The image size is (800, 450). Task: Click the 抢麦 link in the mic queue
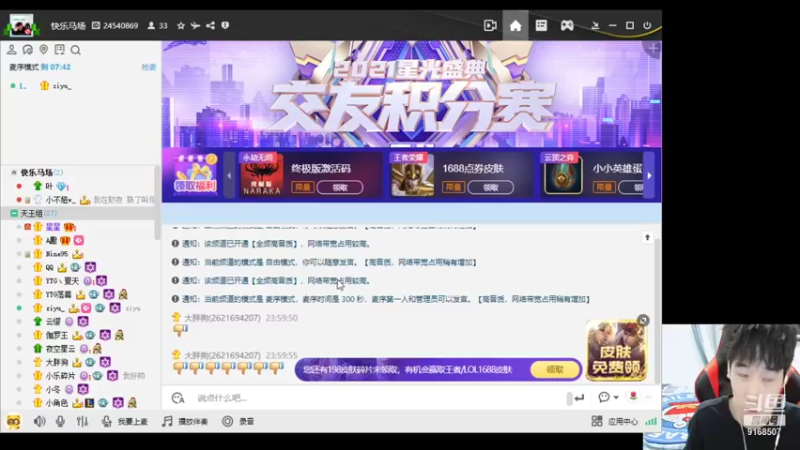[148, 67]
